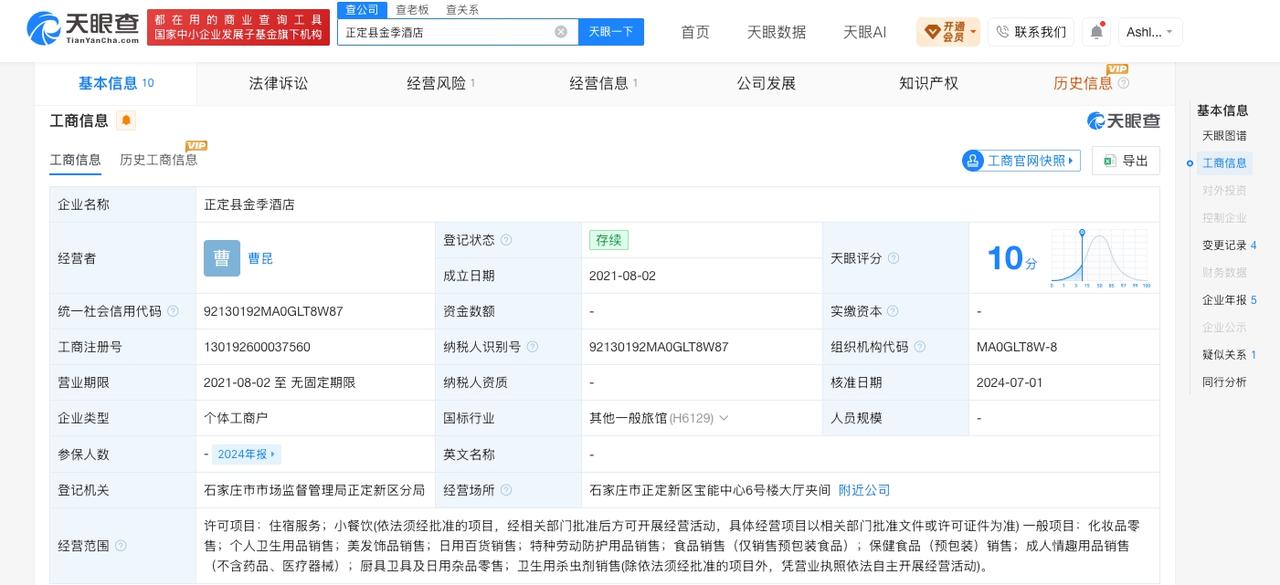Switch to the 工商信息 sub-tab

point(75,160)
